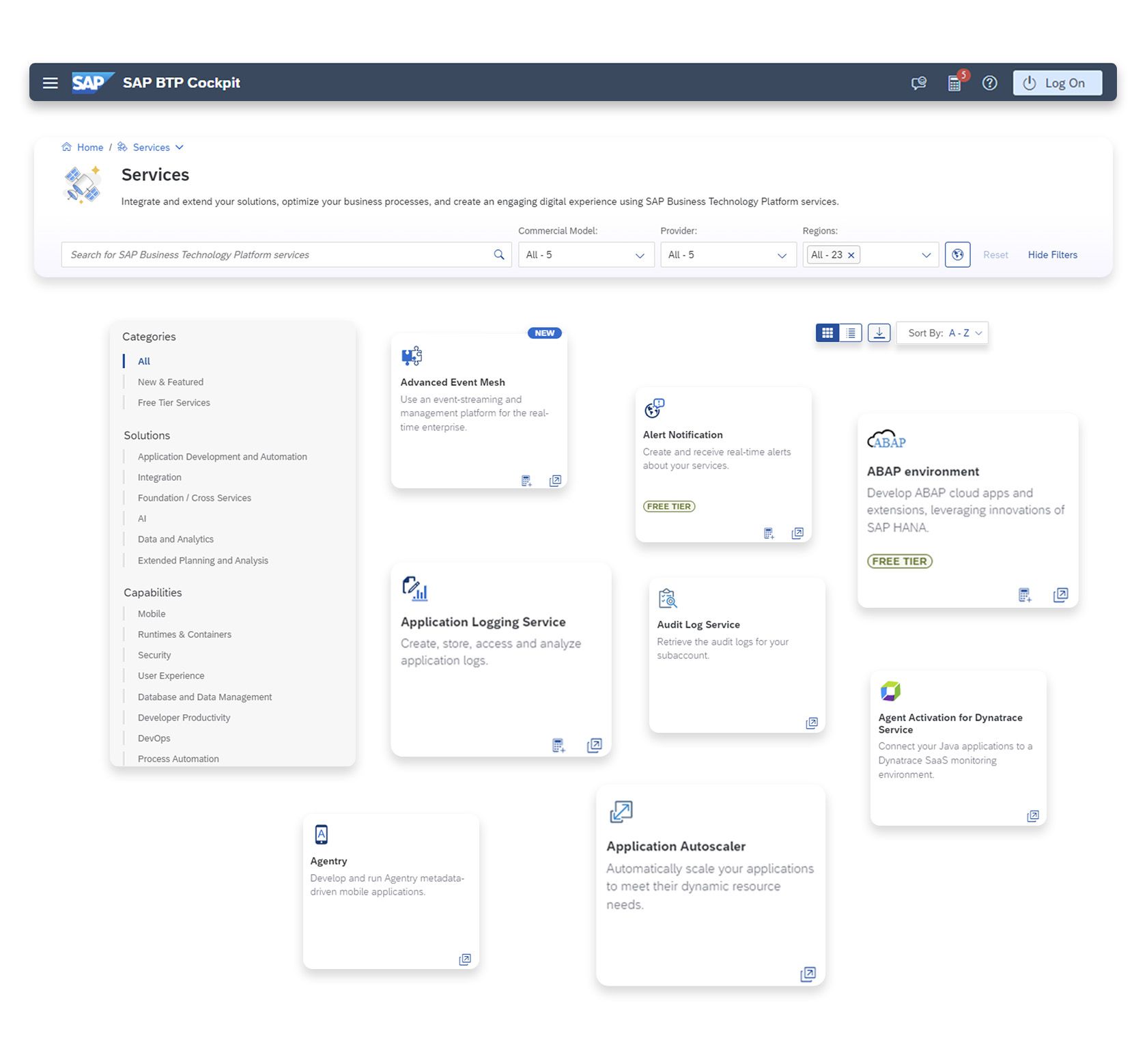This screenshot has width=1147, height=1064.
Task: Open Advanced Event Mesh in a new window
Action: [x=556, y=480]
